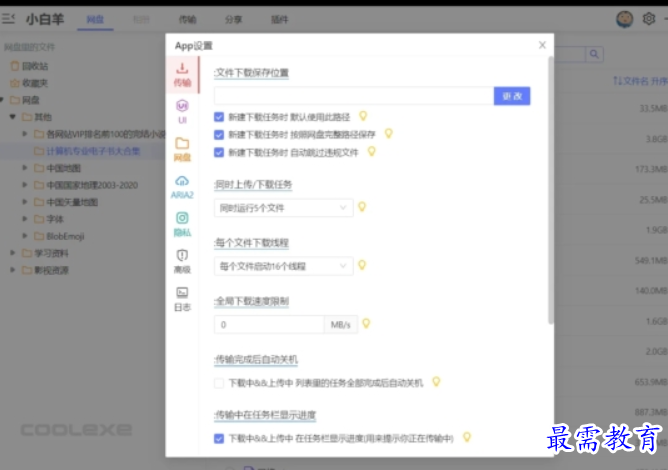Click hint bulb beside 默认使用此路径 option
This screenshot has height=470, width=668.
[x=363, y=116]
